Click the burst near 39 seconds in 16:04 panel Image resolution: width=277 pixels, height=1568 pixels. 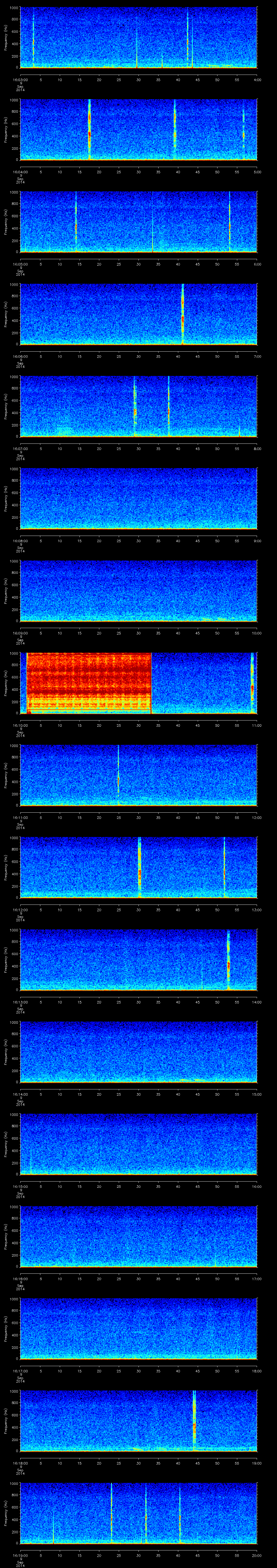pyautogui.click(x=175, y=129)
